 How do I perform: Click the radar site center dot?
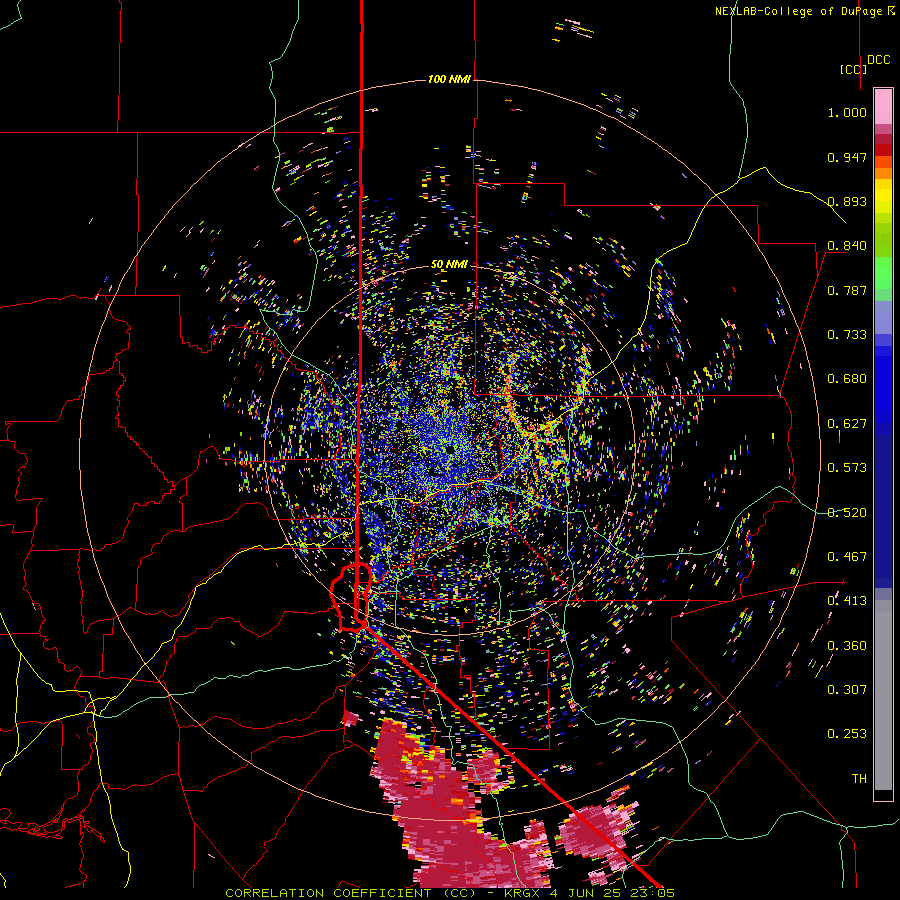coord(452,449)
